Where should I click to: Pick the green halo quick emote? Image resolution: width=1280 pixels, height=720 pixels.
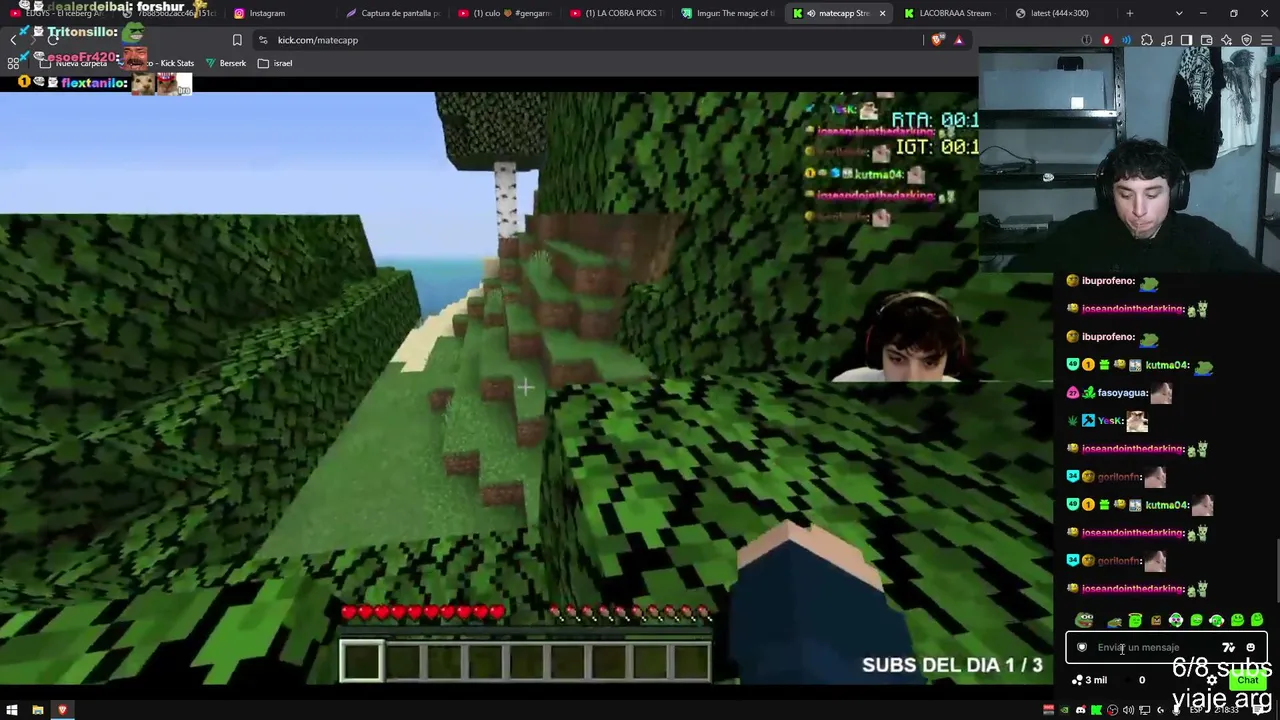pyautogui.click(x=1135, y=620)
